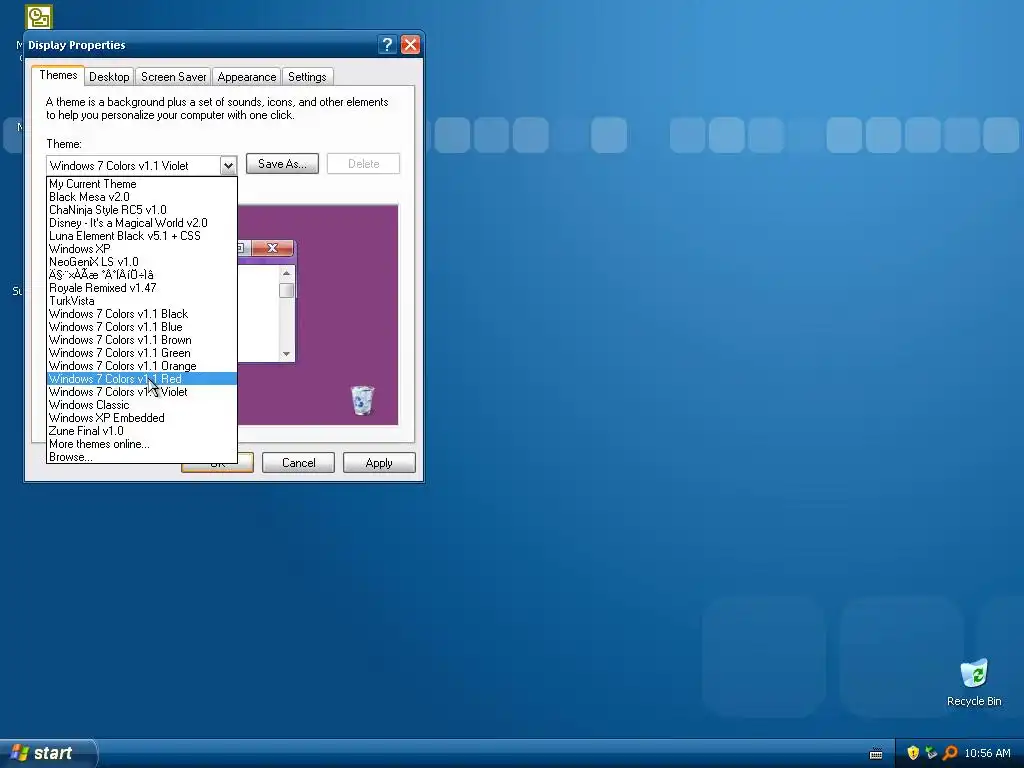Select Windows 7 Colors v1.1 Brown
Screen dimensions: 1024x768
142,340
